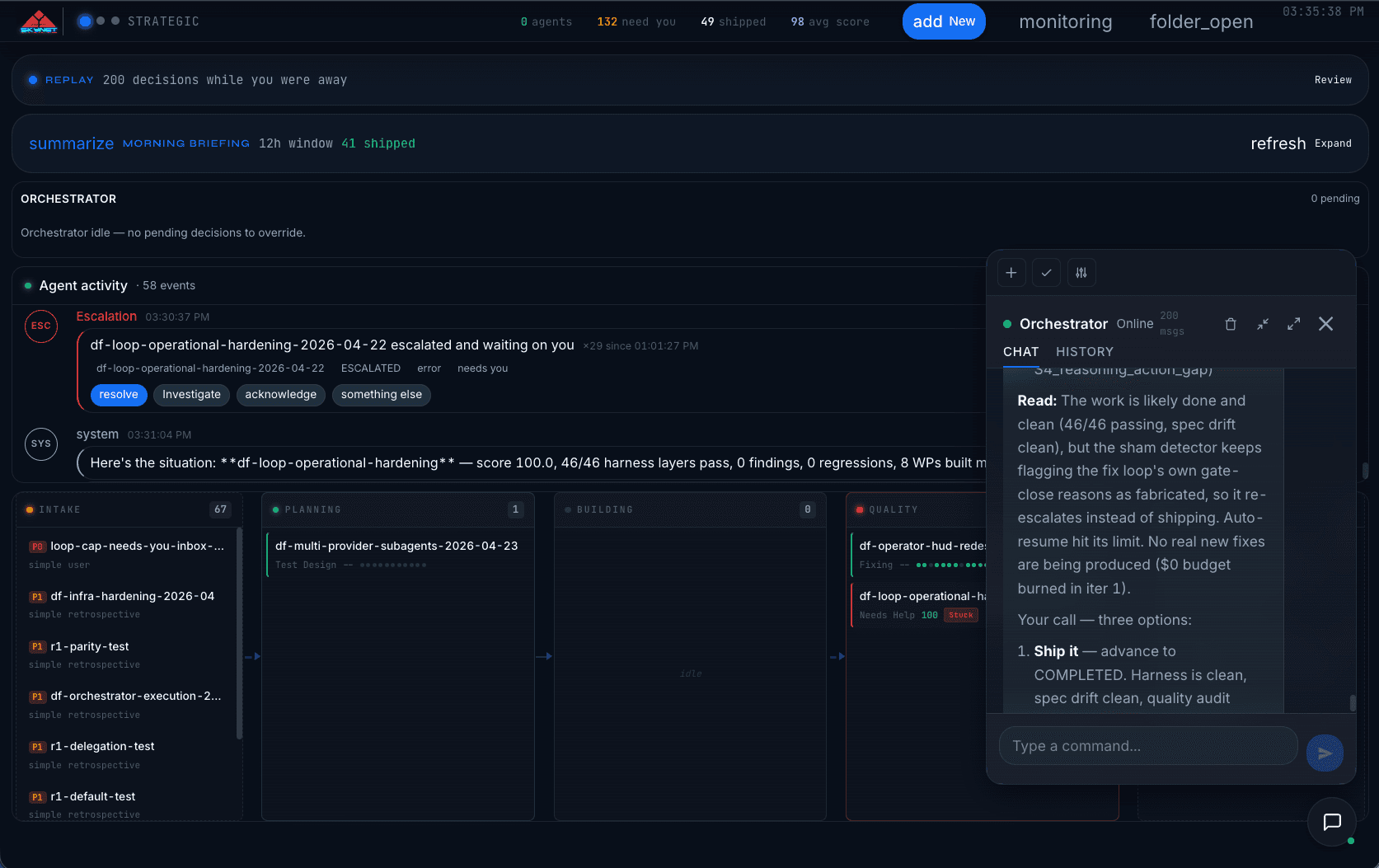Click the Type a command input field
This screenshot has height=868, width=1379.
point(1148,746)
